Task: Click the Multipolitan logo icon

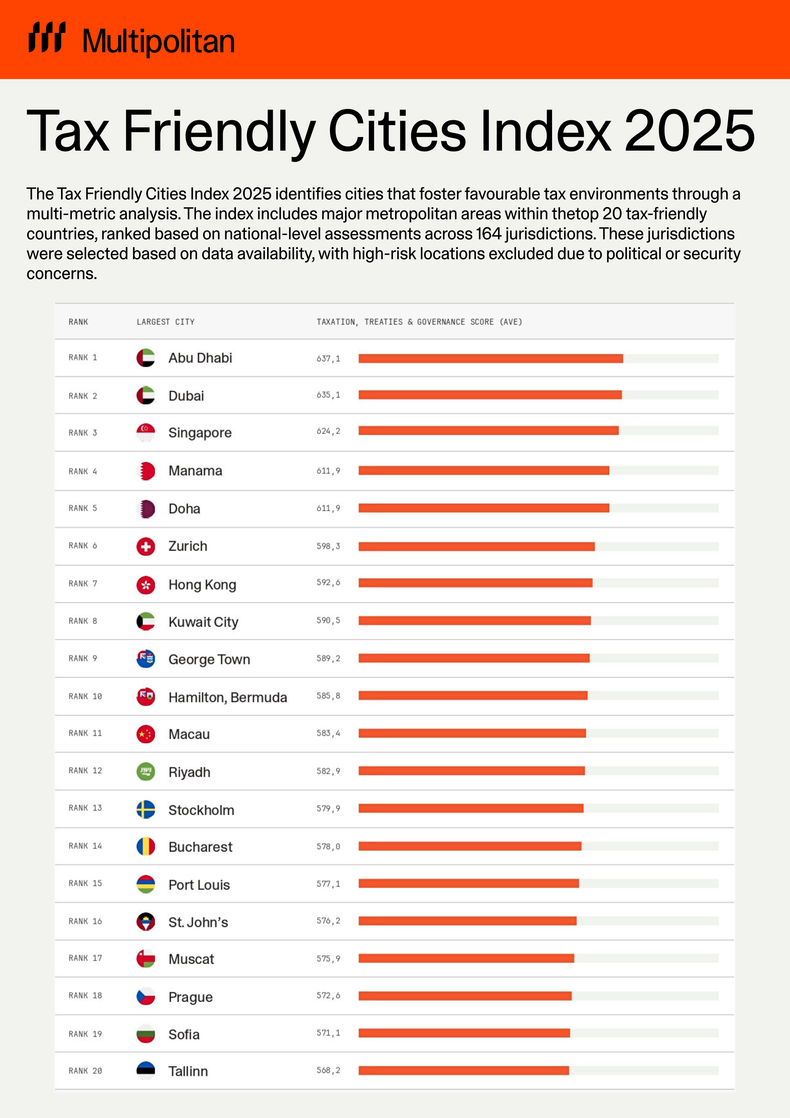Action: click(x=47, y=39)
